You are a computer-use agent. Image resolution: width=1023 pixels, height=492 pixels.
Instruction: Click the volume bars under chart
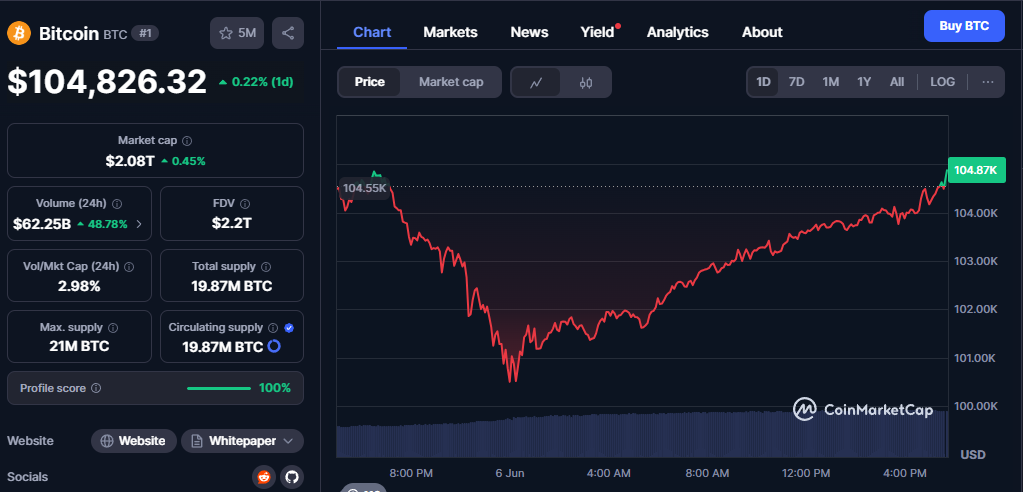tap(642, 434)
